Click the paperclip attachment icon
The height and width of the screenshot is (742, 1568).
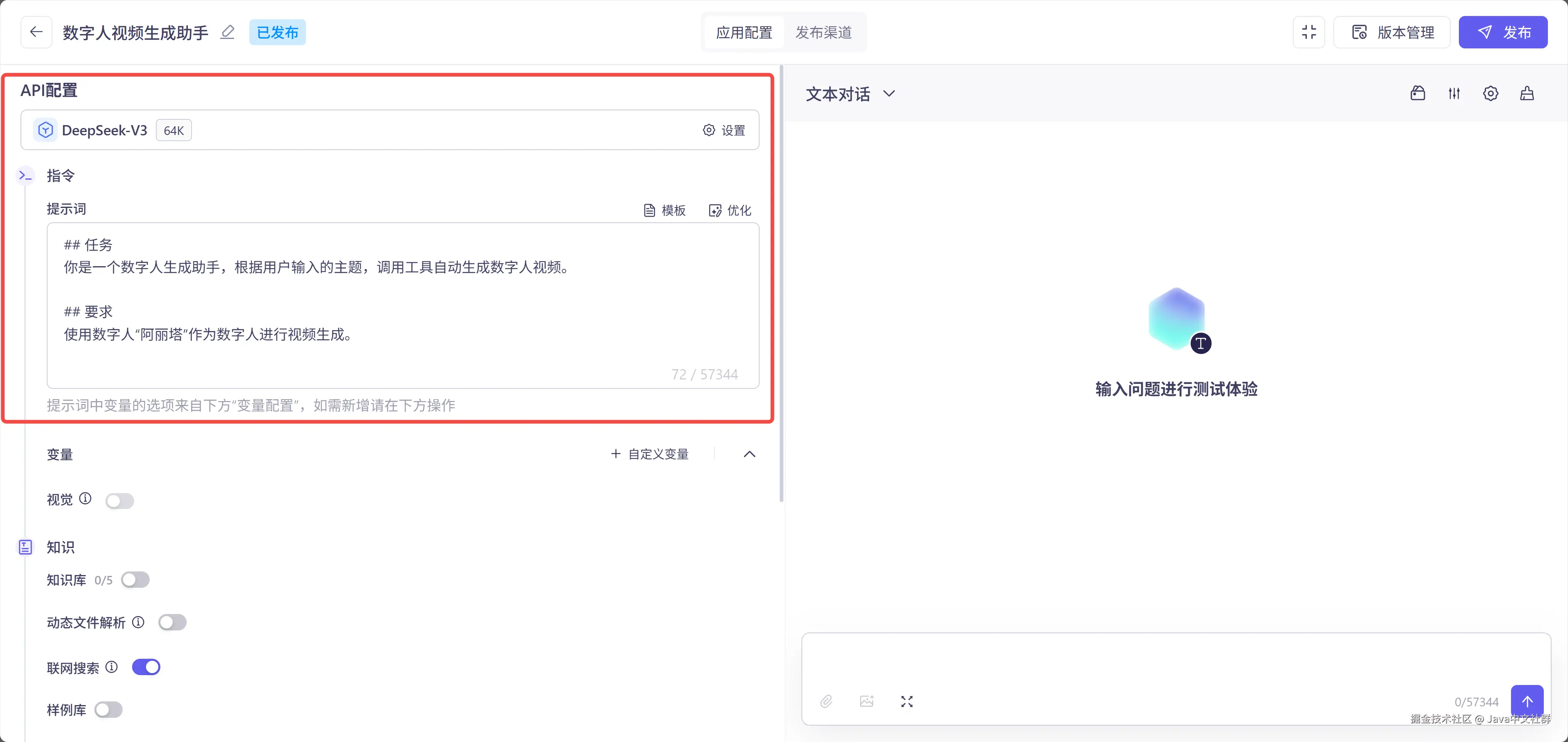[826, 701]
